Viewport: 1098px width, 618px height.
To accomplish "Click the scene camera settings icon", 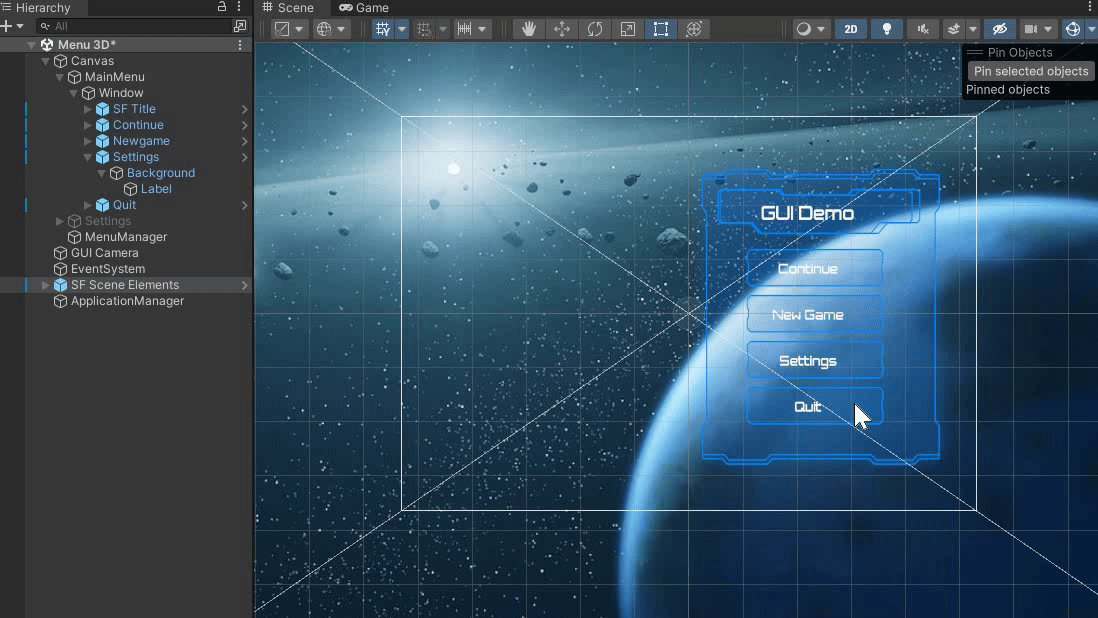I will tap(1031, 29).
